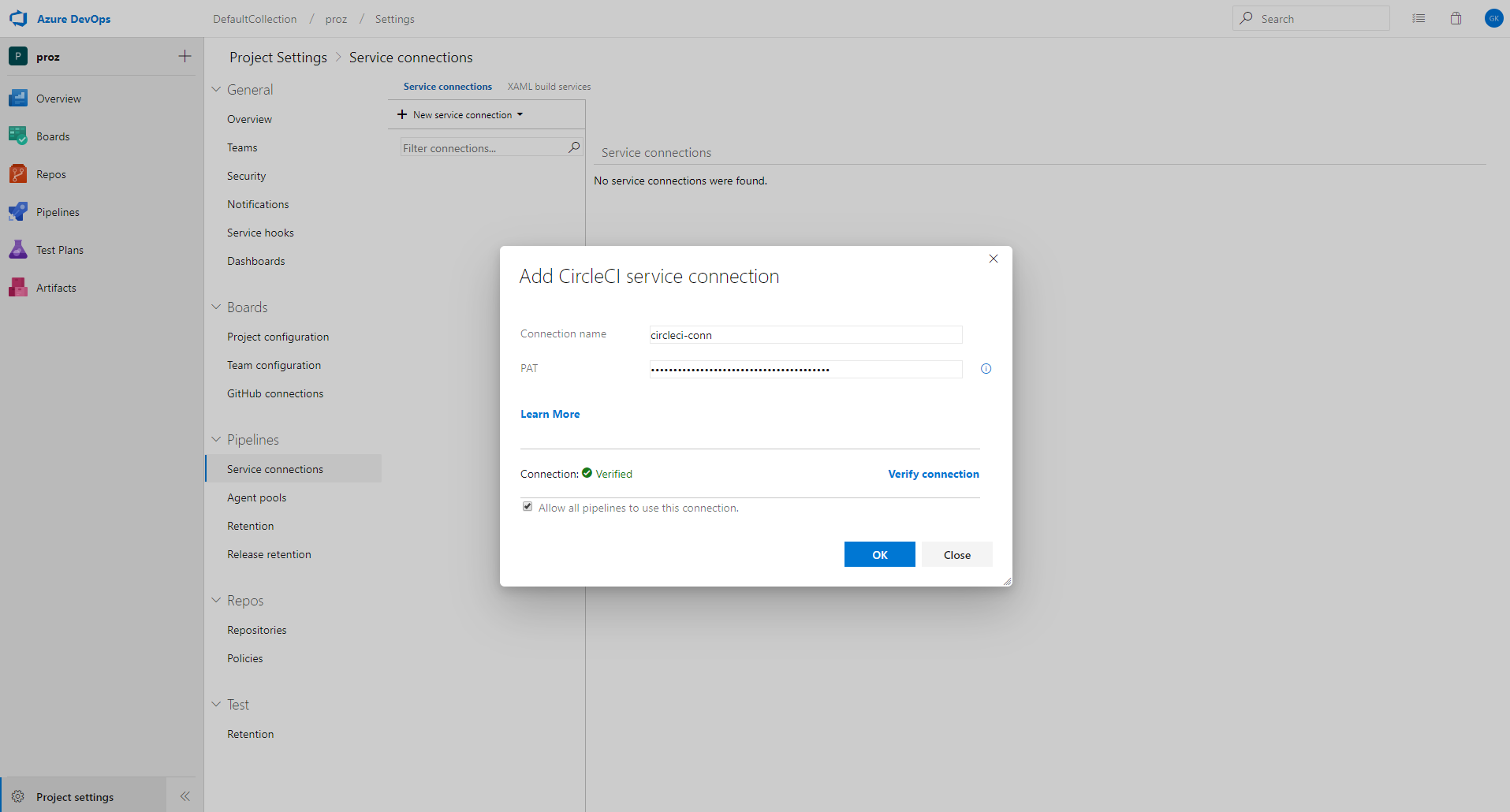This screenshot has width=1510, height=812.
Task: Toggle Allow all pipelines to use this connection
Action: point(528,507)
